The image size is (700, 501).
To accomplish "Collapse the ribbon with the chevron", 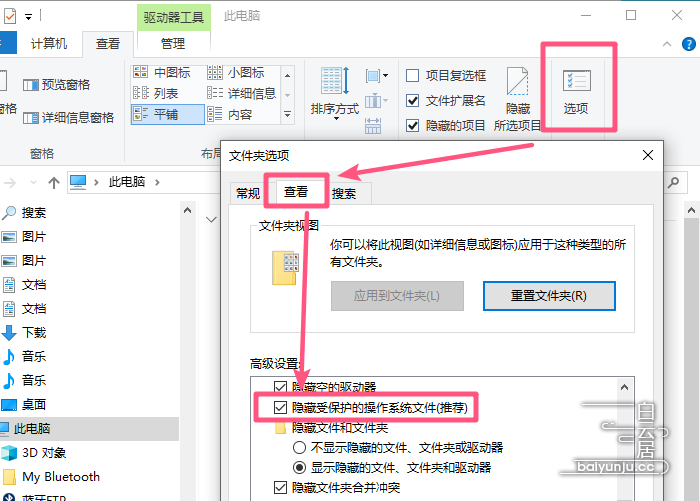I will pyautogui.click(x=667, y=44).
